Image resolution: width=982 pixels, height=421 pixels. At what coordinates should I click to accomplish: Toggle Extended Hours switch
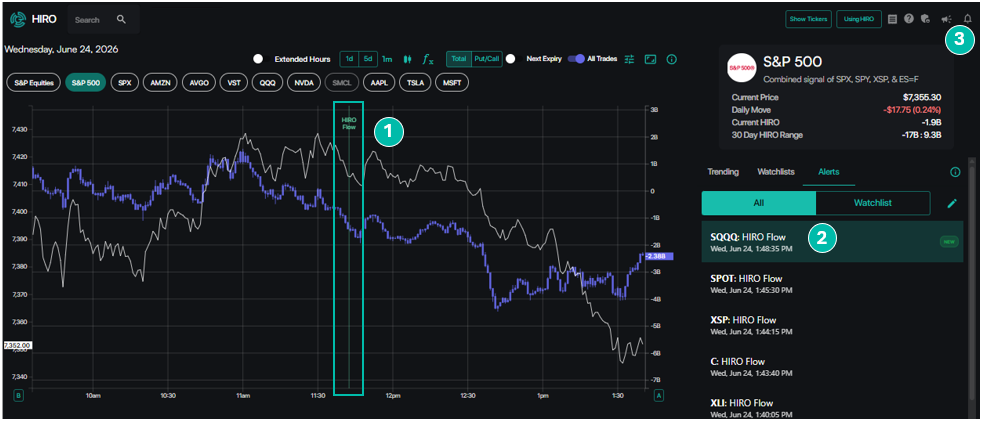tap(261, 59)
